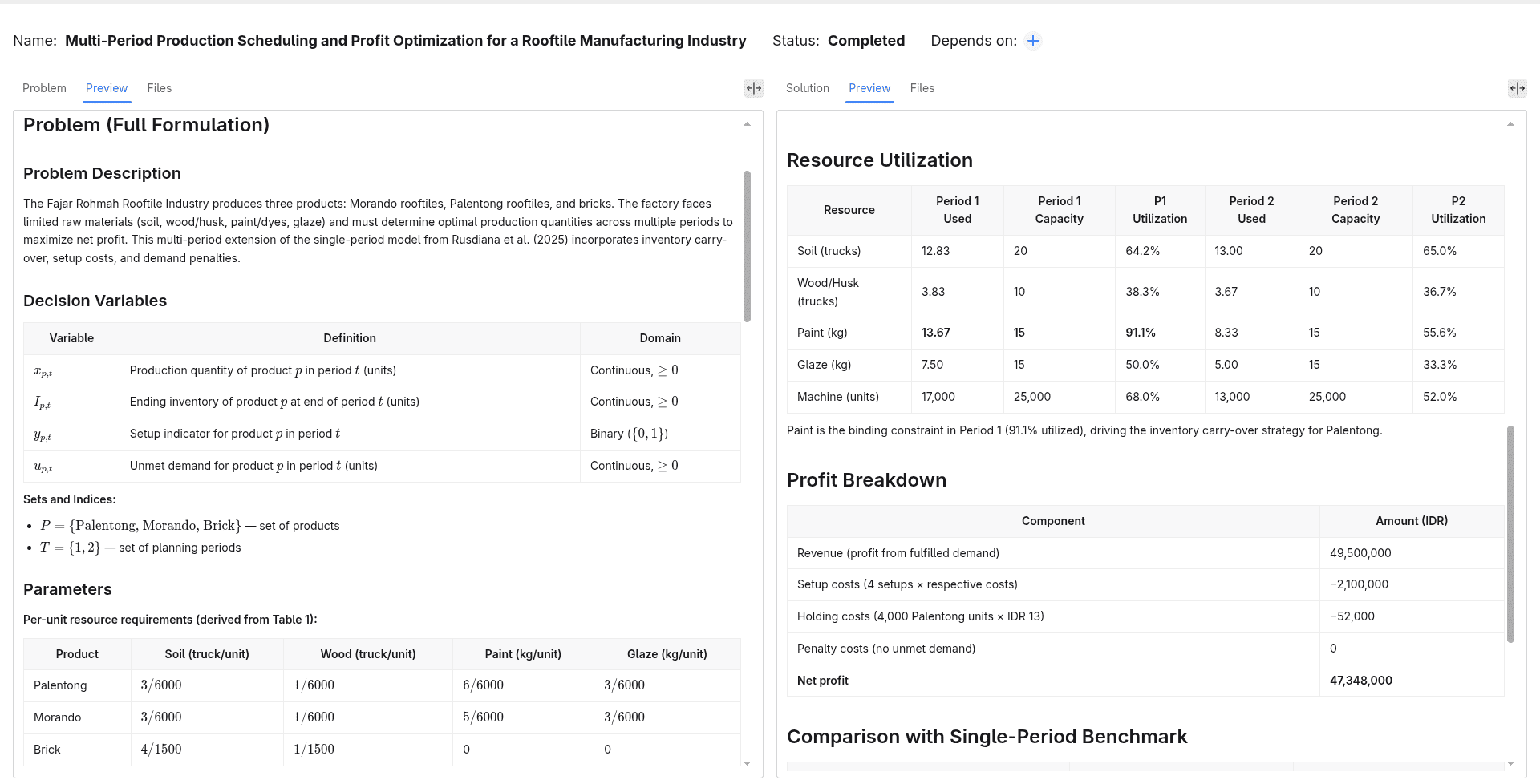The width and height of the screenshot is (1540, 784).
Task: Click the Resource Utilization heading
Action: pos(880,160)
